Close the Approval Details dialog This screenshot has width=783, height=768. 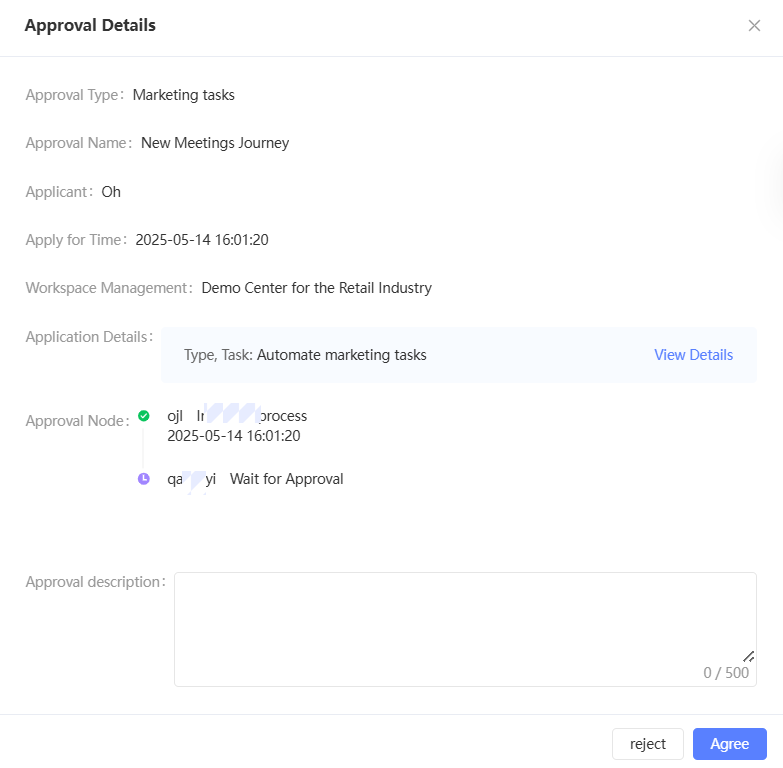pos(754,26)
